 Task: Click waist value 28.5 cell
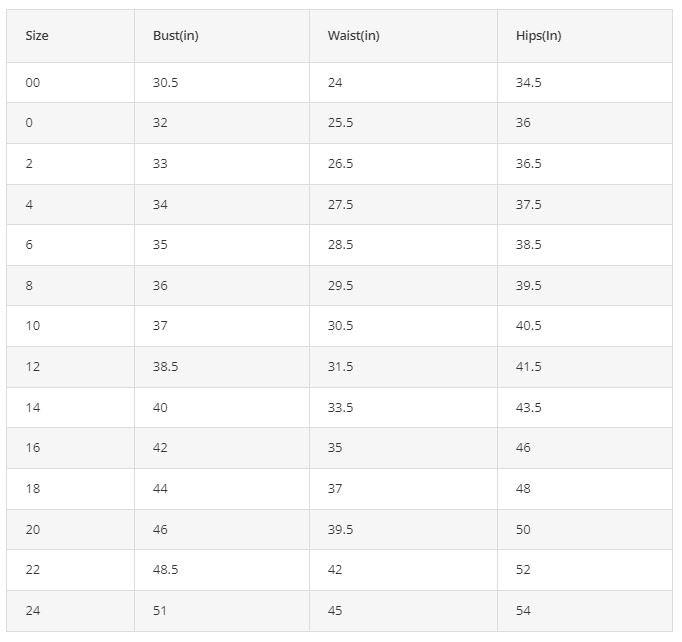click(403, 245)
